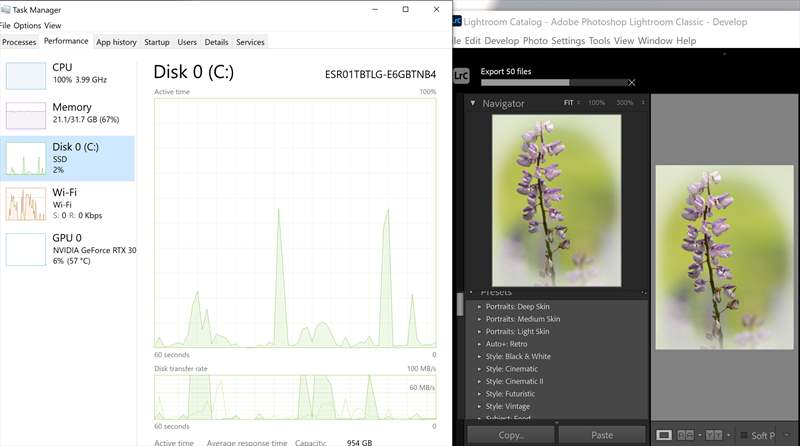Open Lightroom Develop menu
The image size is (800, 446).
(x=502, y=41)
